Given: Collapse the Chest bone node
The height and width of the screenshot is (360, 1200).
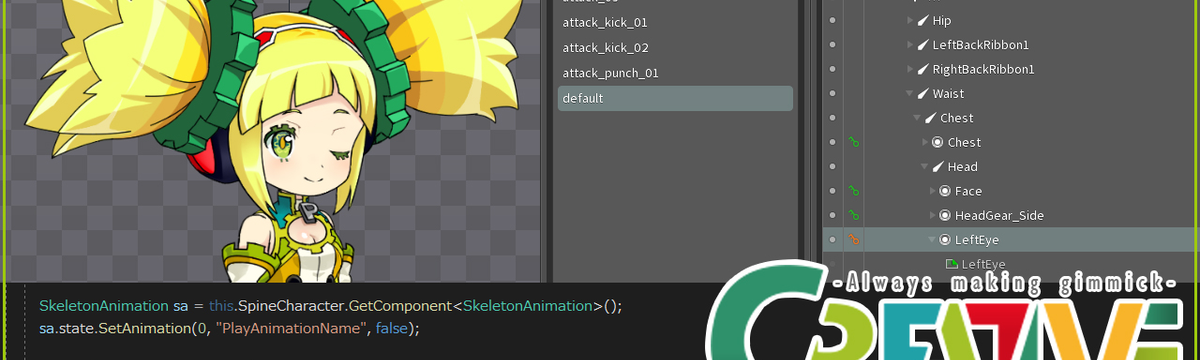Looking at the screenshot, I should click(x=917, y=118).
